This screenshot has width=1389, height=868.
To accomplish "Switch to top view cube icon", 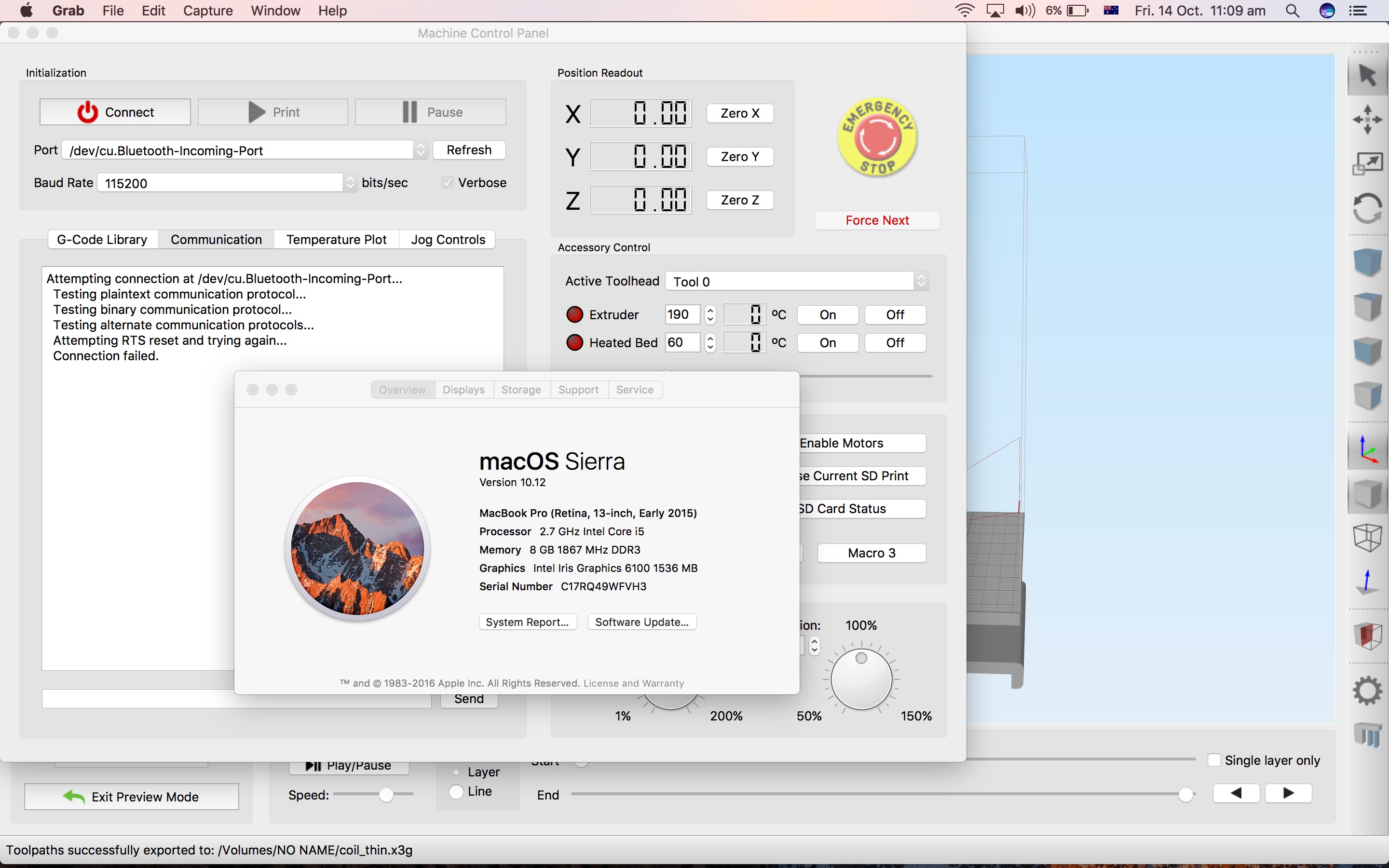I will (x=1368, y=306).
